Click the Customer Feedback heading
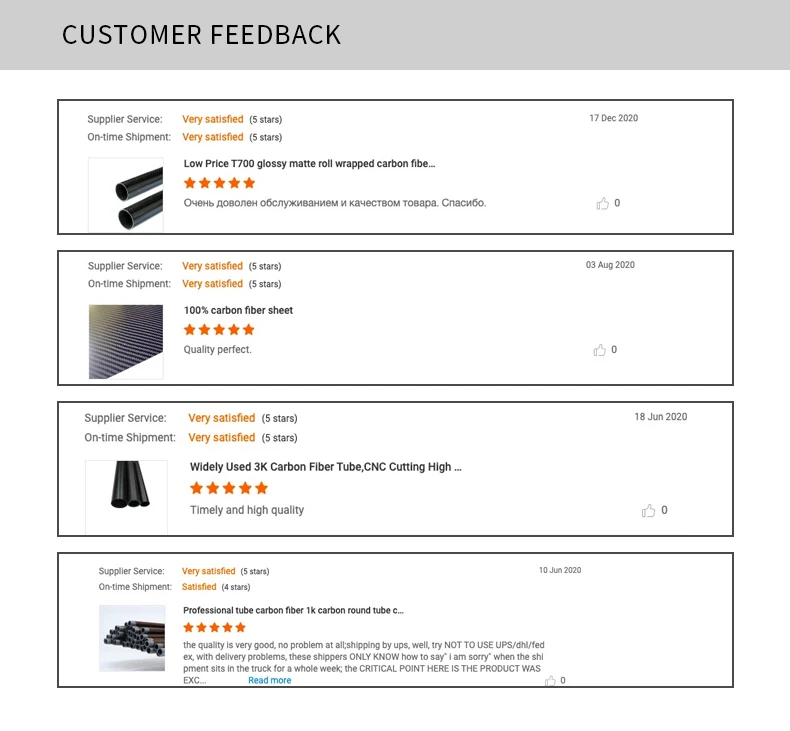790x731 pixels. tap(201, 35)
